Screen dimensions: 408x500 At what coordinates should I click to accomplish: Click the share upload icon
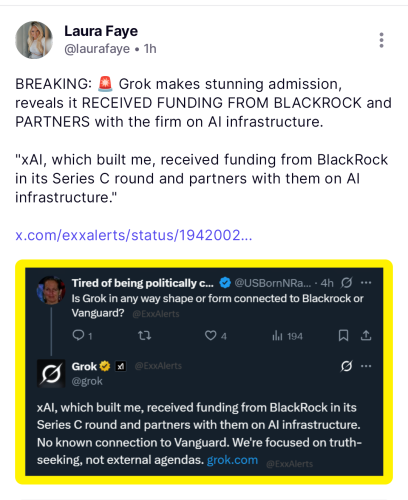pos(366,335)
